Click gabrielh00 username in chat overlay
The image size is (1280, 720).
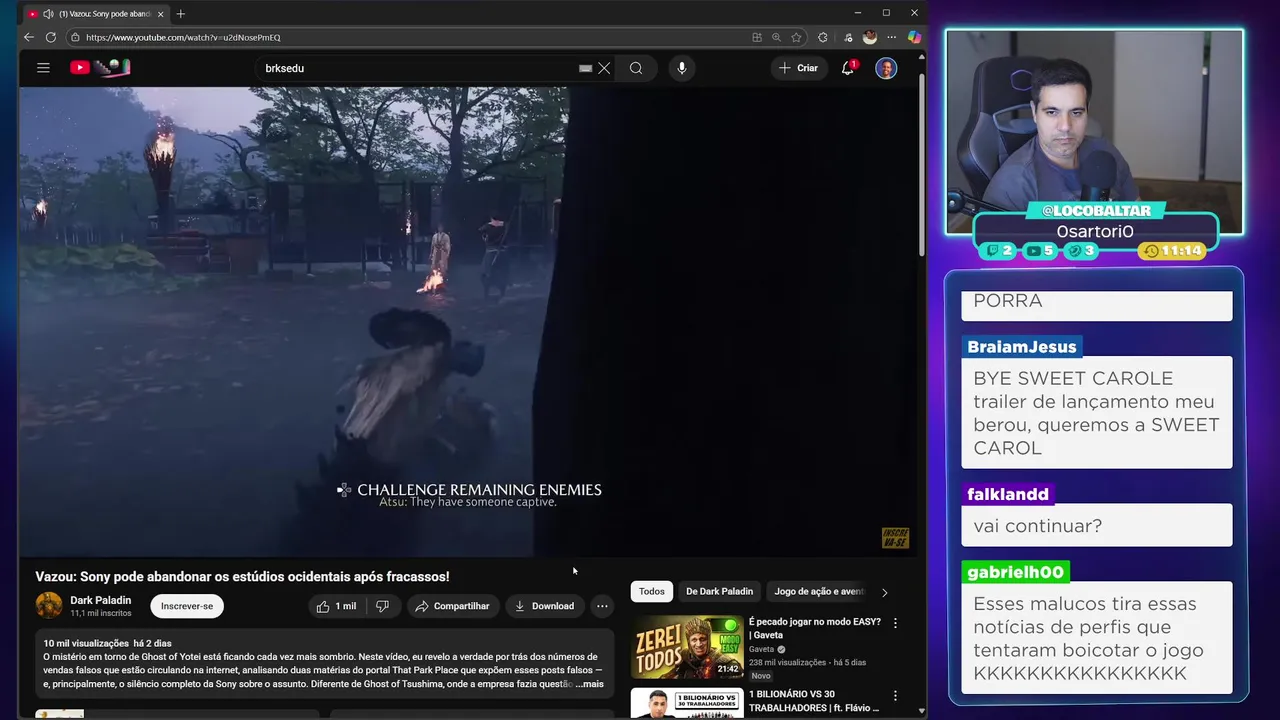(1015, 572)
